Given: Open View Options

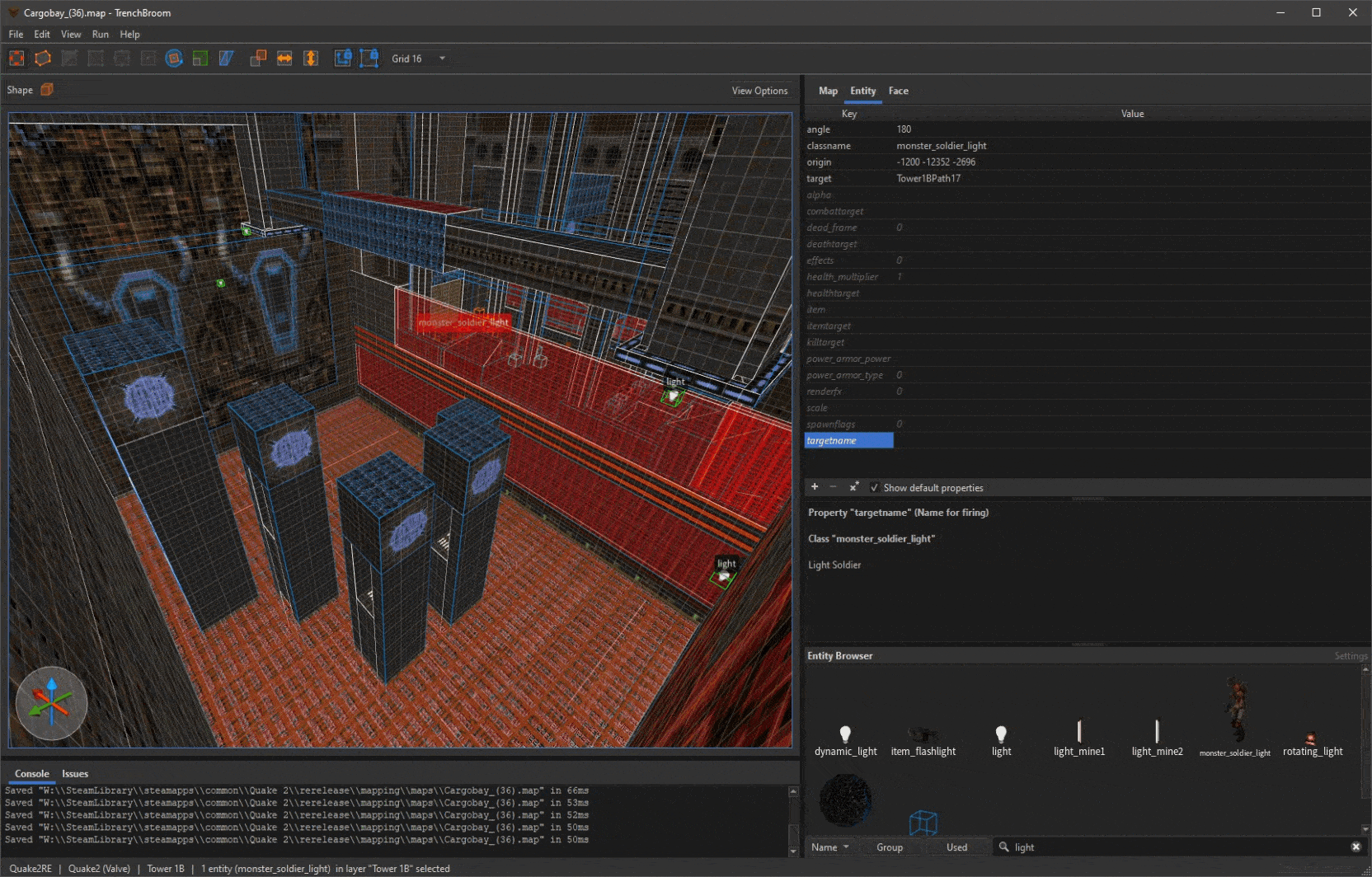Looking at the screenshot, I should (759, 91).
